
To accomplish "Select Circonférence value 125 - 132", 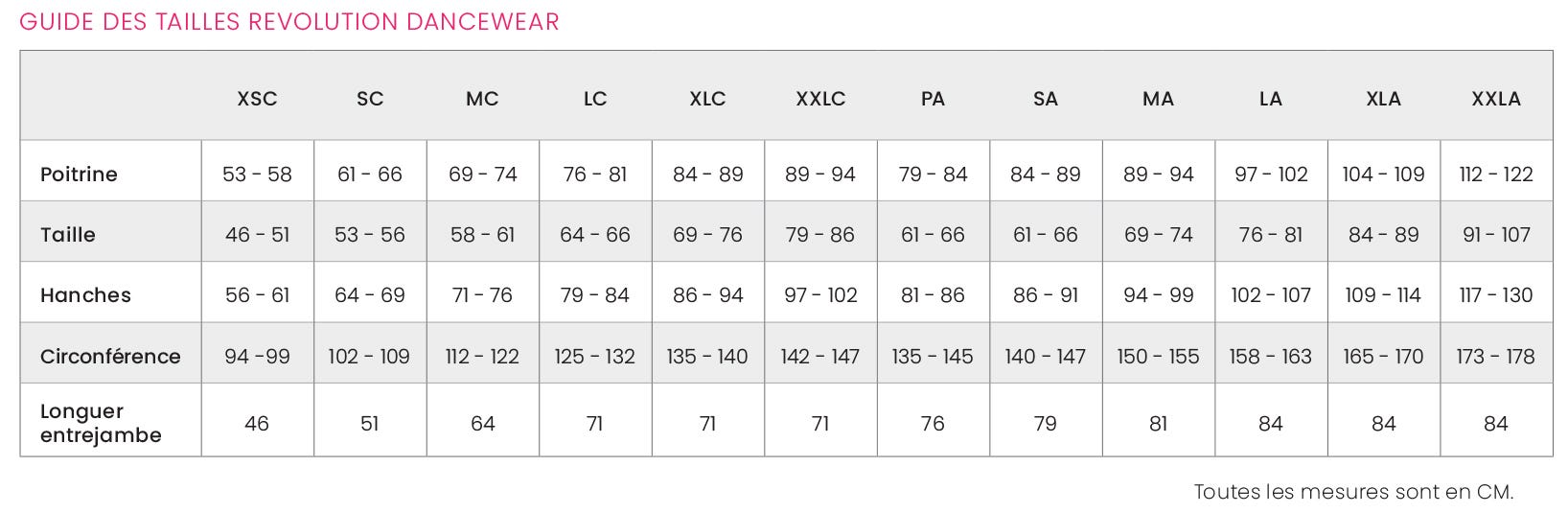I will 594,357.
